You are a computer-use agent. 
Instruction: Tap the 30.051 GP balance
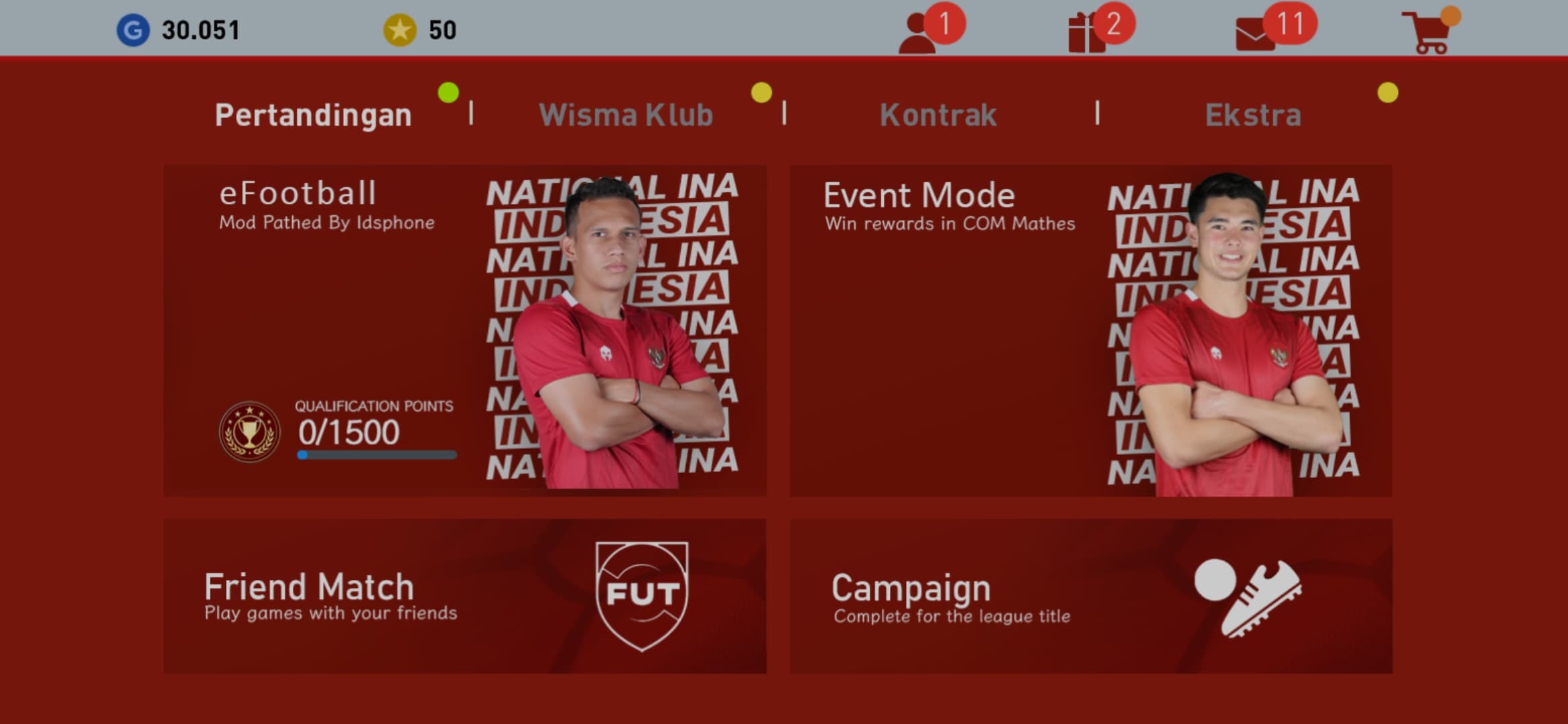200,30
